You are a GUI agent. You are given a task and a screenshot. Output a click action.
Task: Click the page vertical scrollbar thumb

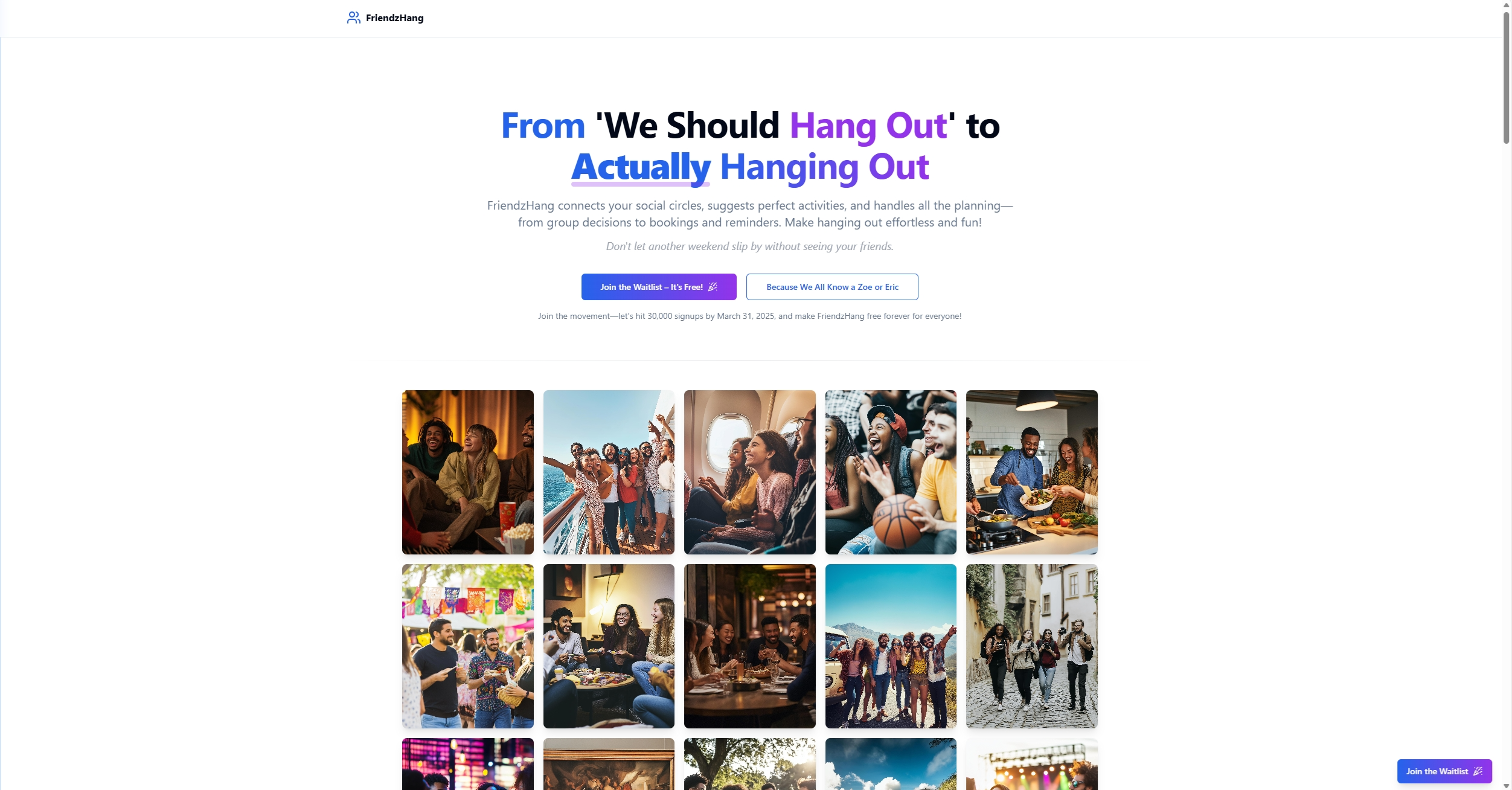[1507, 77]
